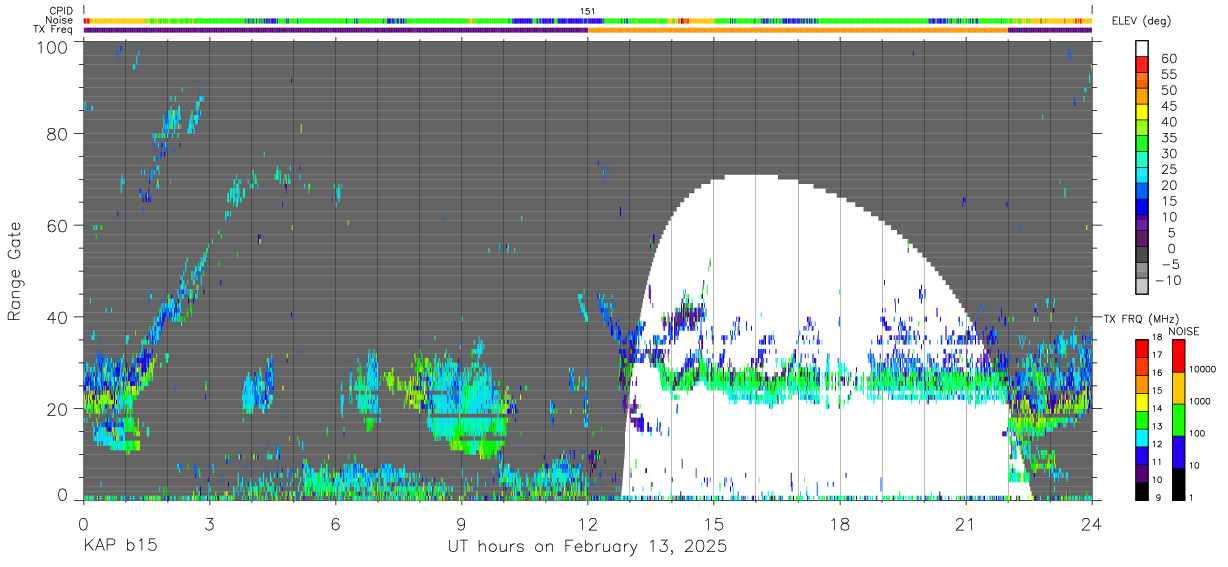The height and width of the screenshot is (567, 1228).
Task: Pick the white top swatch of the ELEV color bar
Action: (x=1142, y=48)
